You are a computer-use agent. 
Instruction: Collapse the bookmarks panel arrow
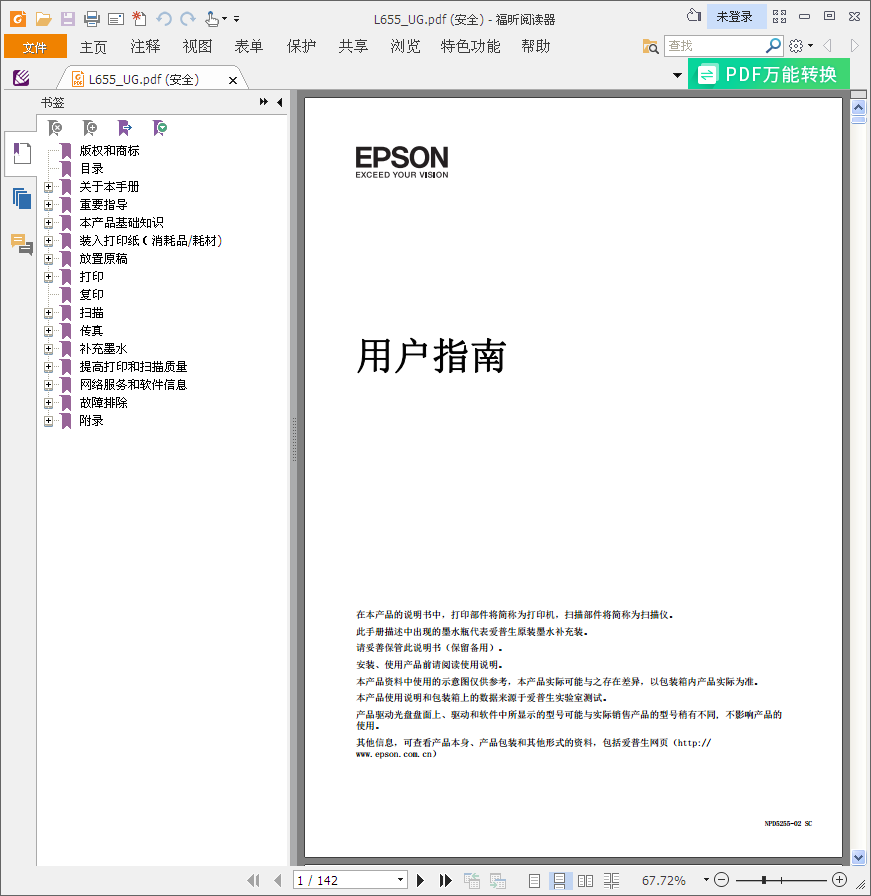(279, 102)
